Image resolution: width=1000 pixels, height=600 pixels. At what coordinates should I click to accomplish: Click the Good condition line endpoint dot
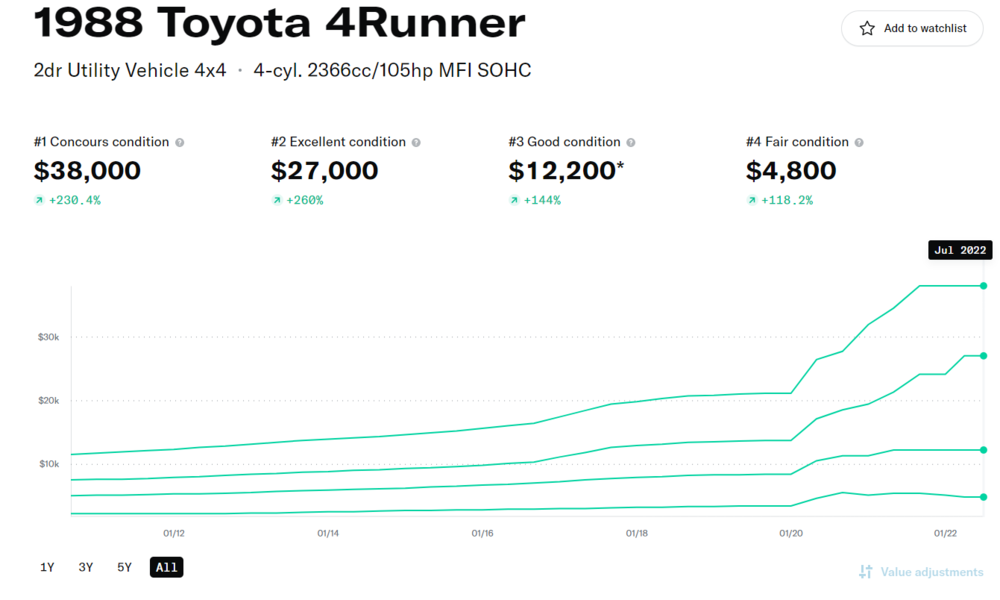point(984,450)
